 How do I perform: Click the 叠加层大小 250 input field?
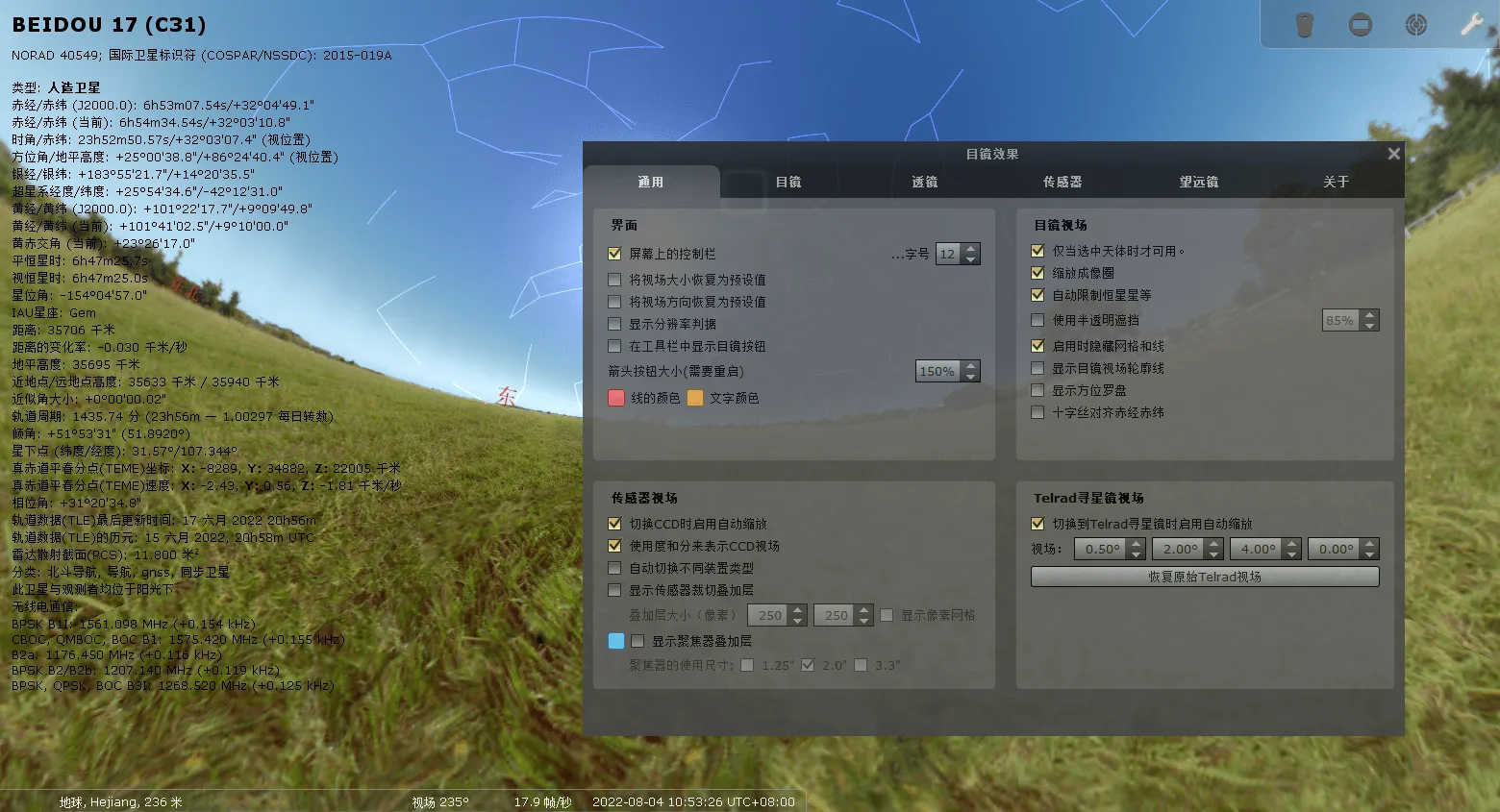772,615
